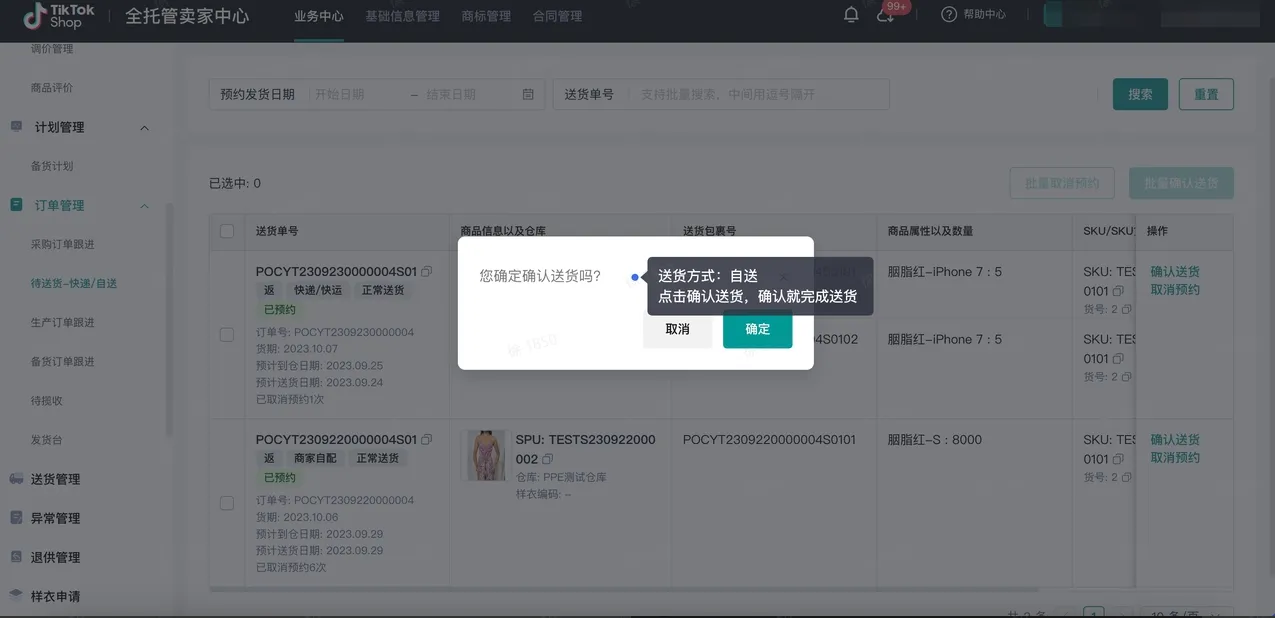Click the 重置 reset button

point(1206,94)
